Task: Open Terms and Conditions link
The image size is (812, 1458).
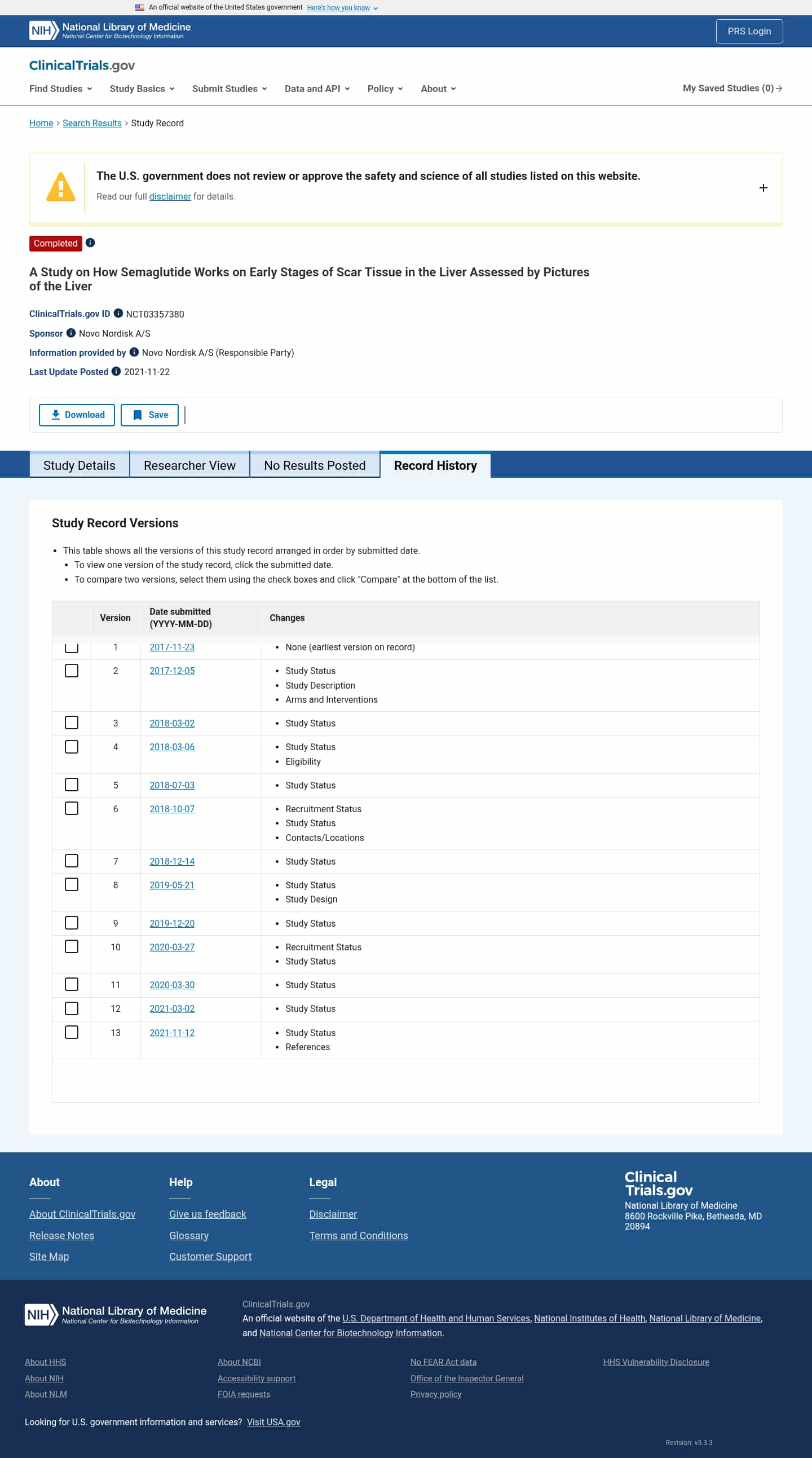Action: 359,1235
